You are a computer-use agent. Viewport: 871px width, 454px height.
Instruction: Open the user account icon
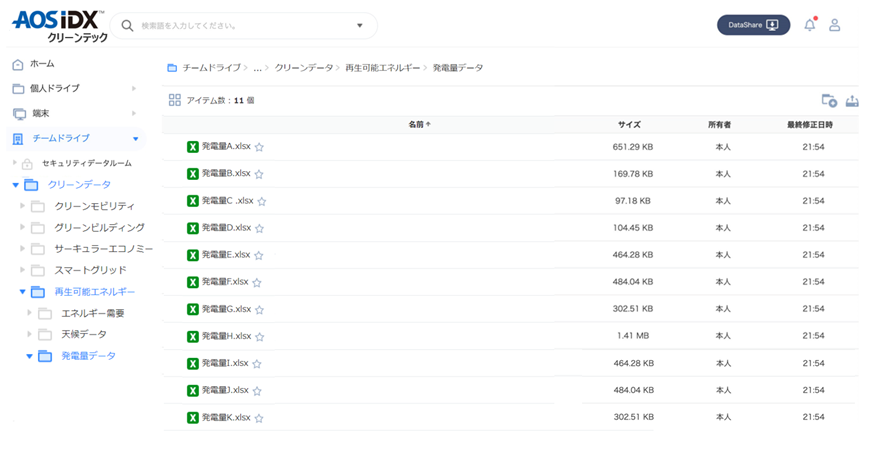834,25
